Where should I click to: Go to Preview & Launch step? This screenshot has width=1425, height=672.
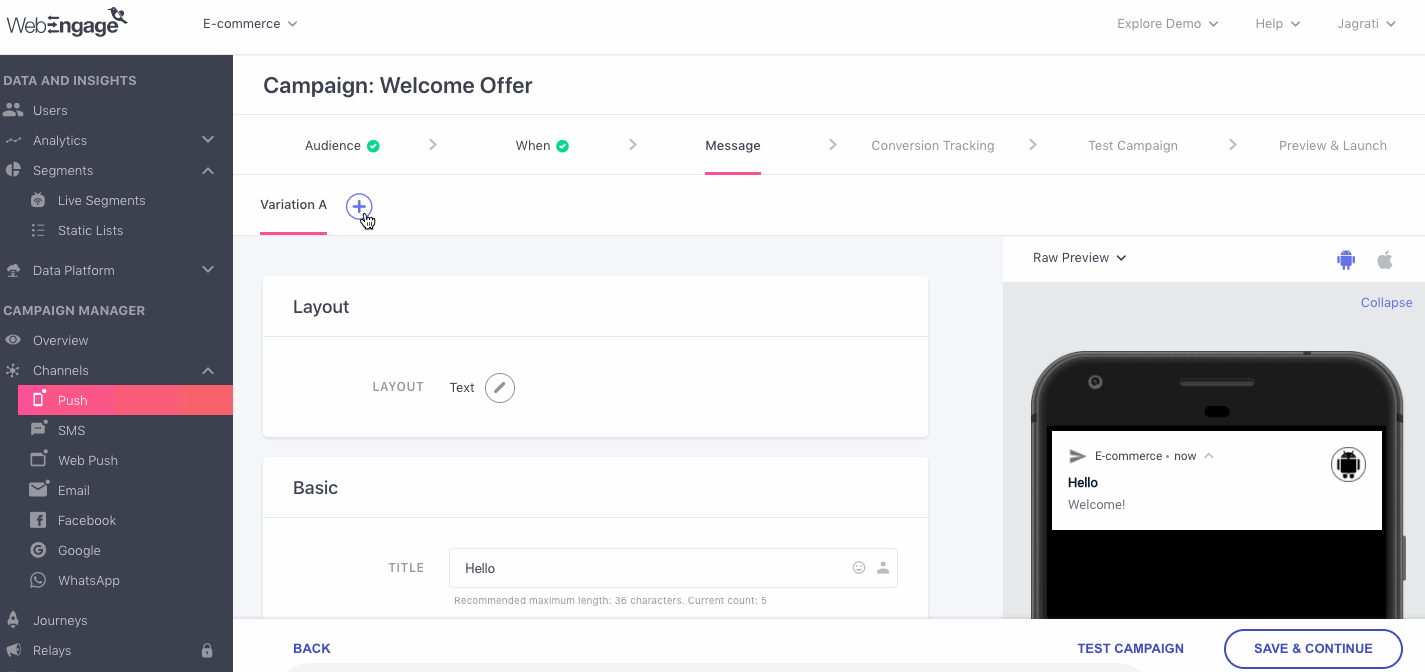[1333, 145]
